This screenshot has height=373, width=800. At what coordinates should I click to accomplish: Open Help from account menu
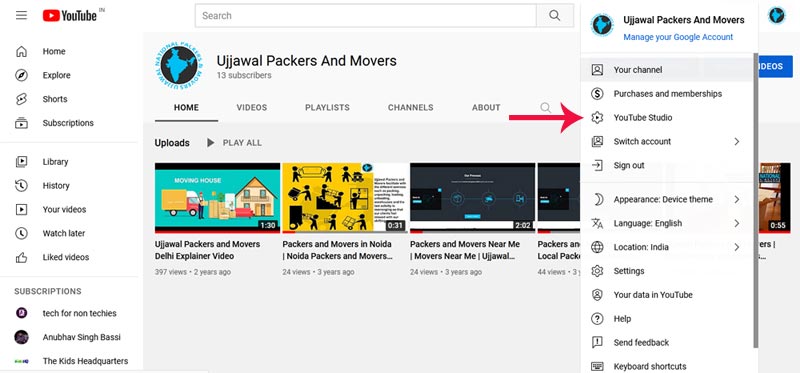tap(667, 319)
